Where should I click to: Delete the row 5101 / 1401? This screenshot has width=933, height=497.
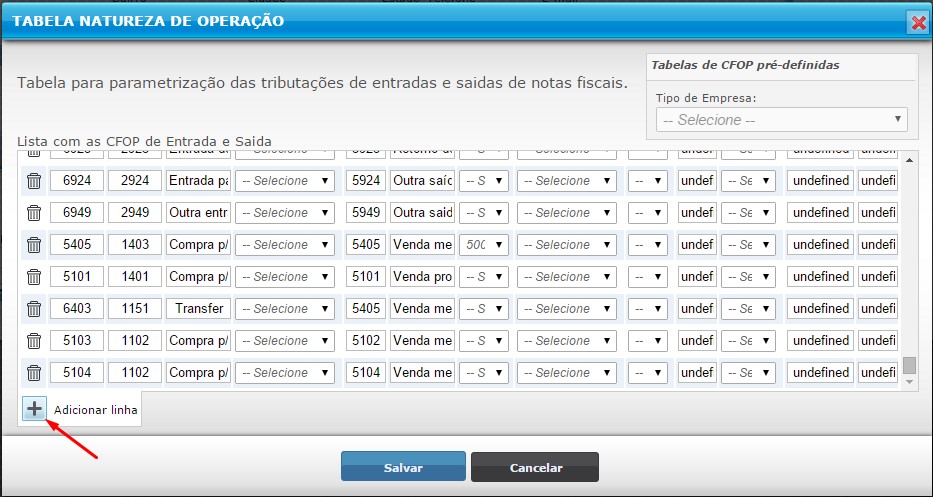(x=34, y=277)
